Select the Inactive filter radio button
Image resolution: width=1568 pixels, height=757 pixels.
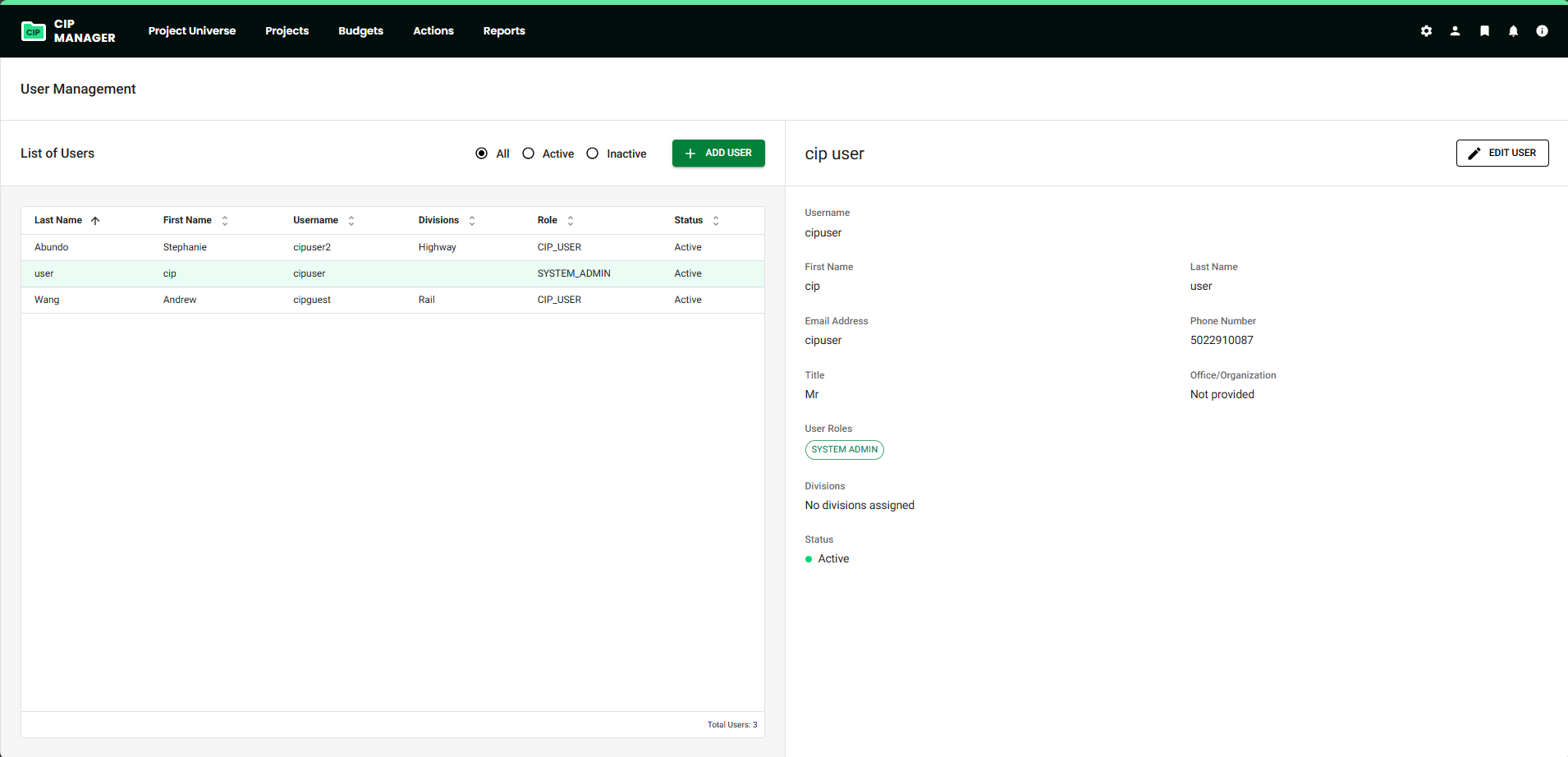[x=593, y=154]
